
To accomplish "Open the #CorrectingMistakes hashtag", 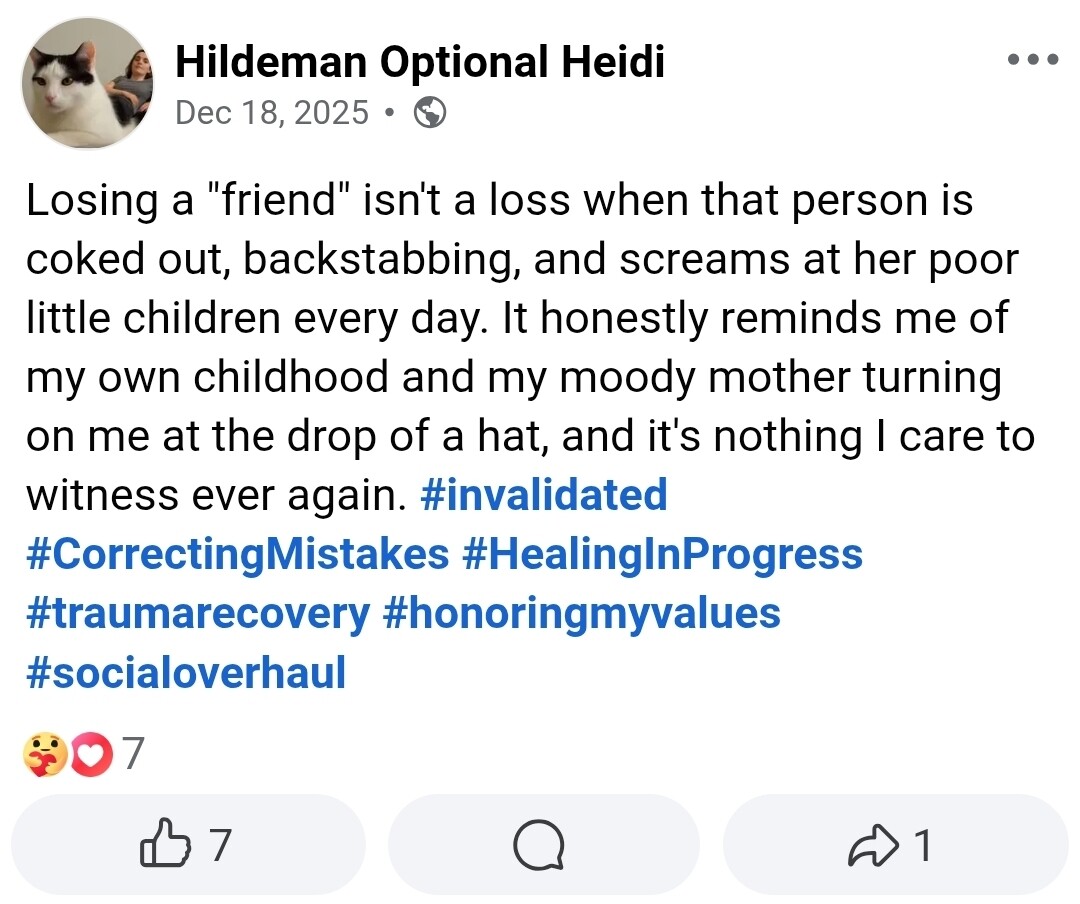I will point(237,553).
